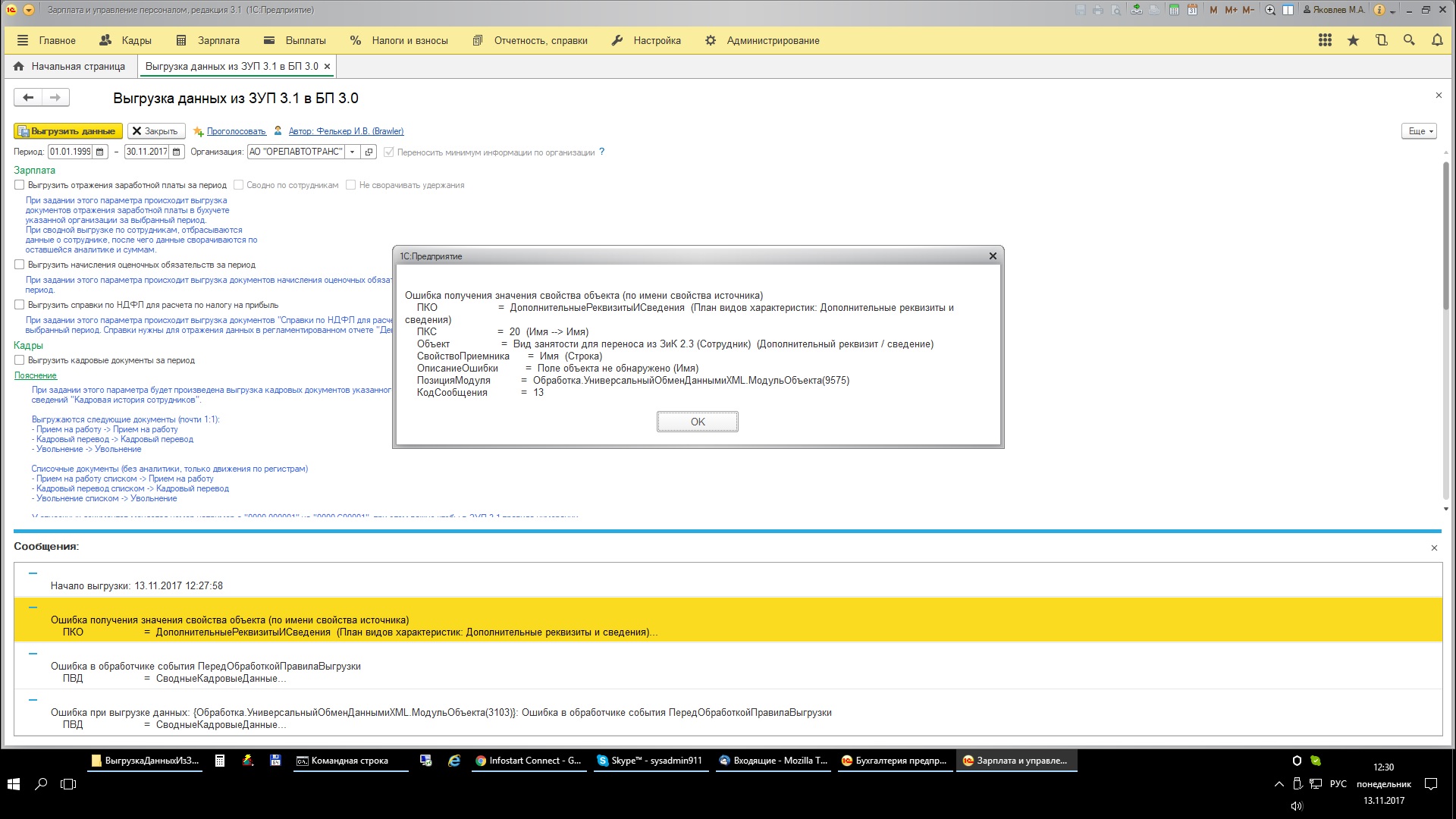Open Windows taskbar search
This screenshot has width=1456, height=819.
point(41,784)
